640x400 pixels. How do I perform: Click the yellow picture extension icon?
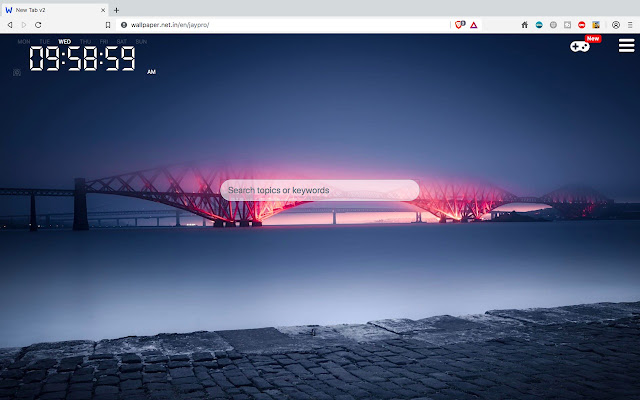(596, 25)
